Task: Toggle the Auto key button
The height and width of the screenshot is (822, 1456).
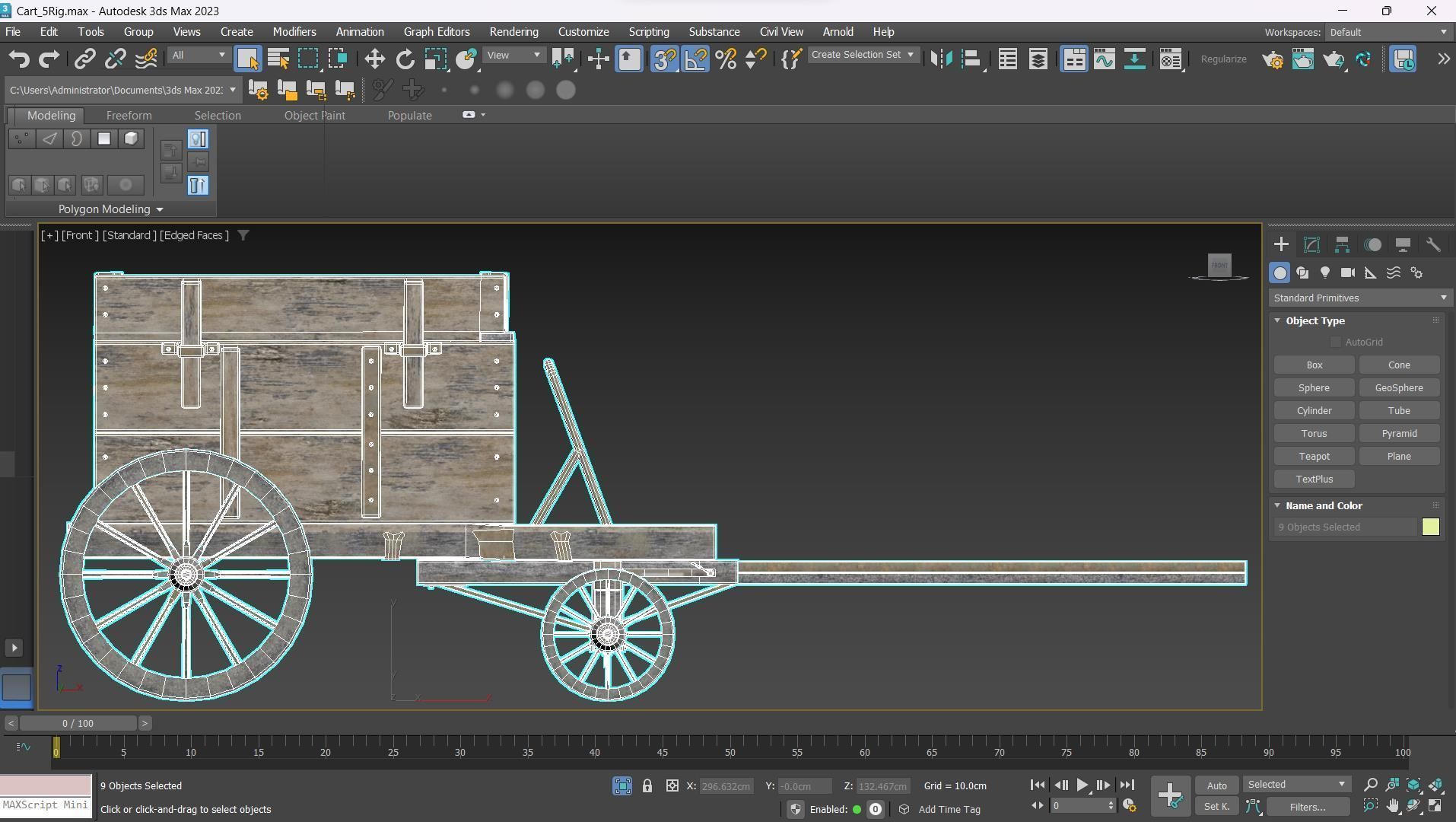Action: pyautogui.click(x=1216, y=785)
